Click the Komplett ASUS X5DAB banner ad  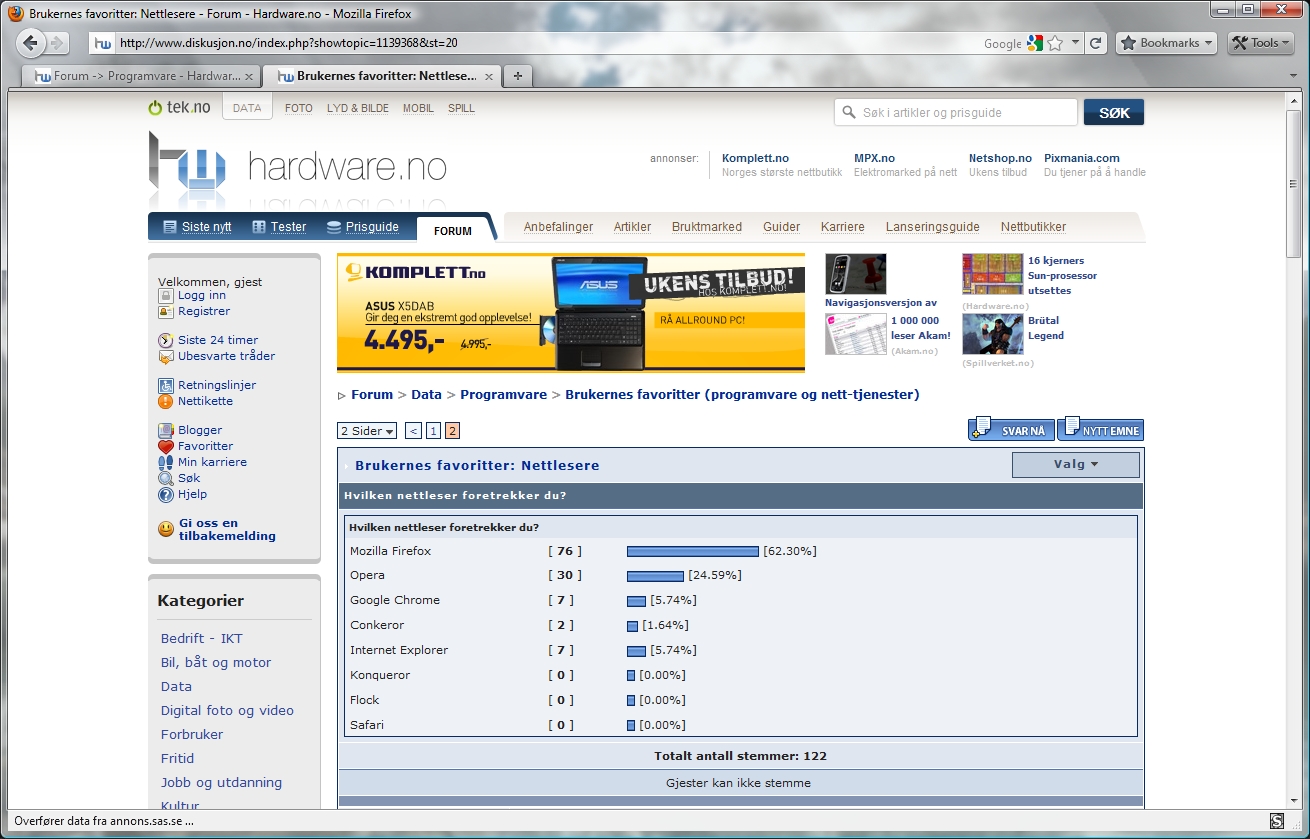coord(571,312)
